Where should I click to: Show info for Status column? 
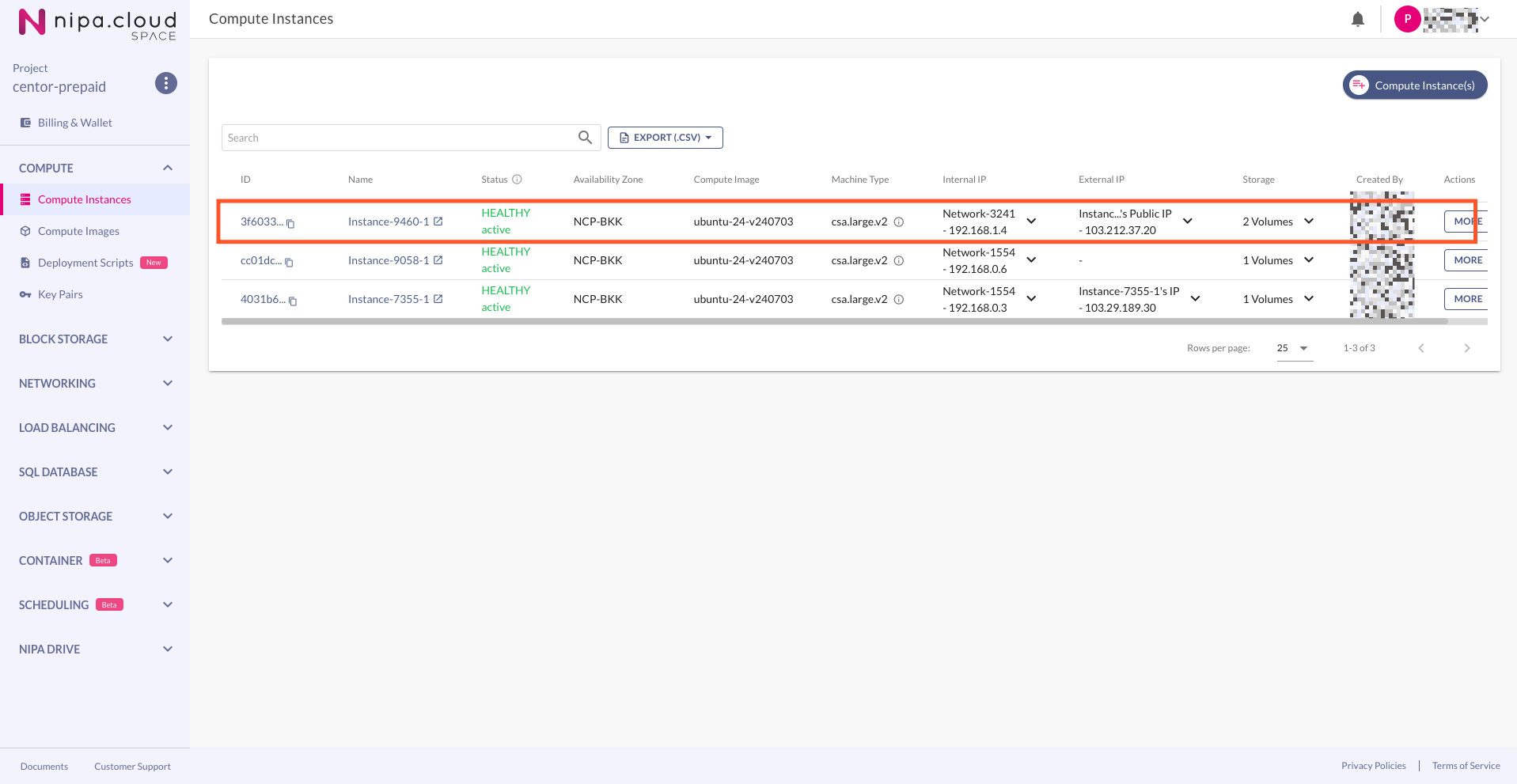click(x=517, y=180)
